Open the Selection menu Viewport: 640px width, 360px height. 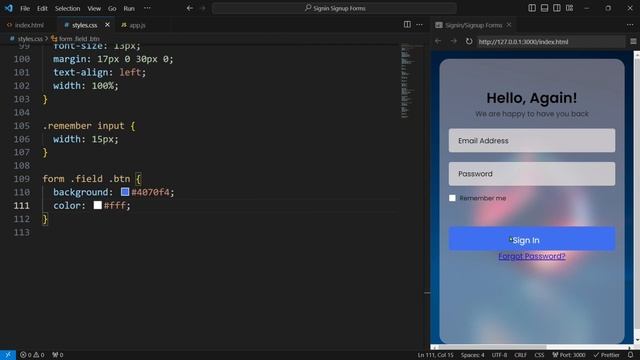pos(67,8)
